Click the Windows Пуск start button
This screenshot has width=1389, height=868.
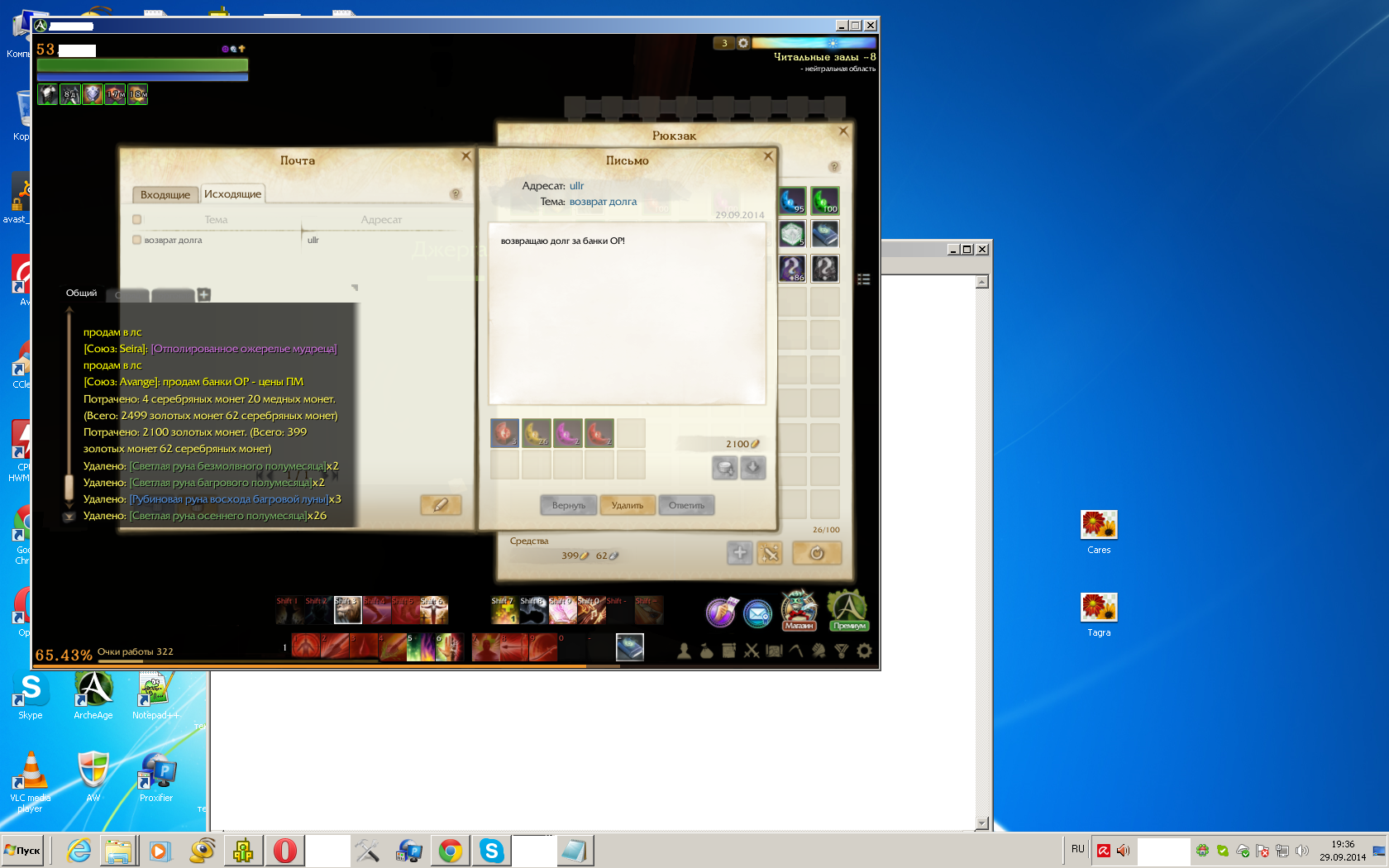[x=22, y=850]
